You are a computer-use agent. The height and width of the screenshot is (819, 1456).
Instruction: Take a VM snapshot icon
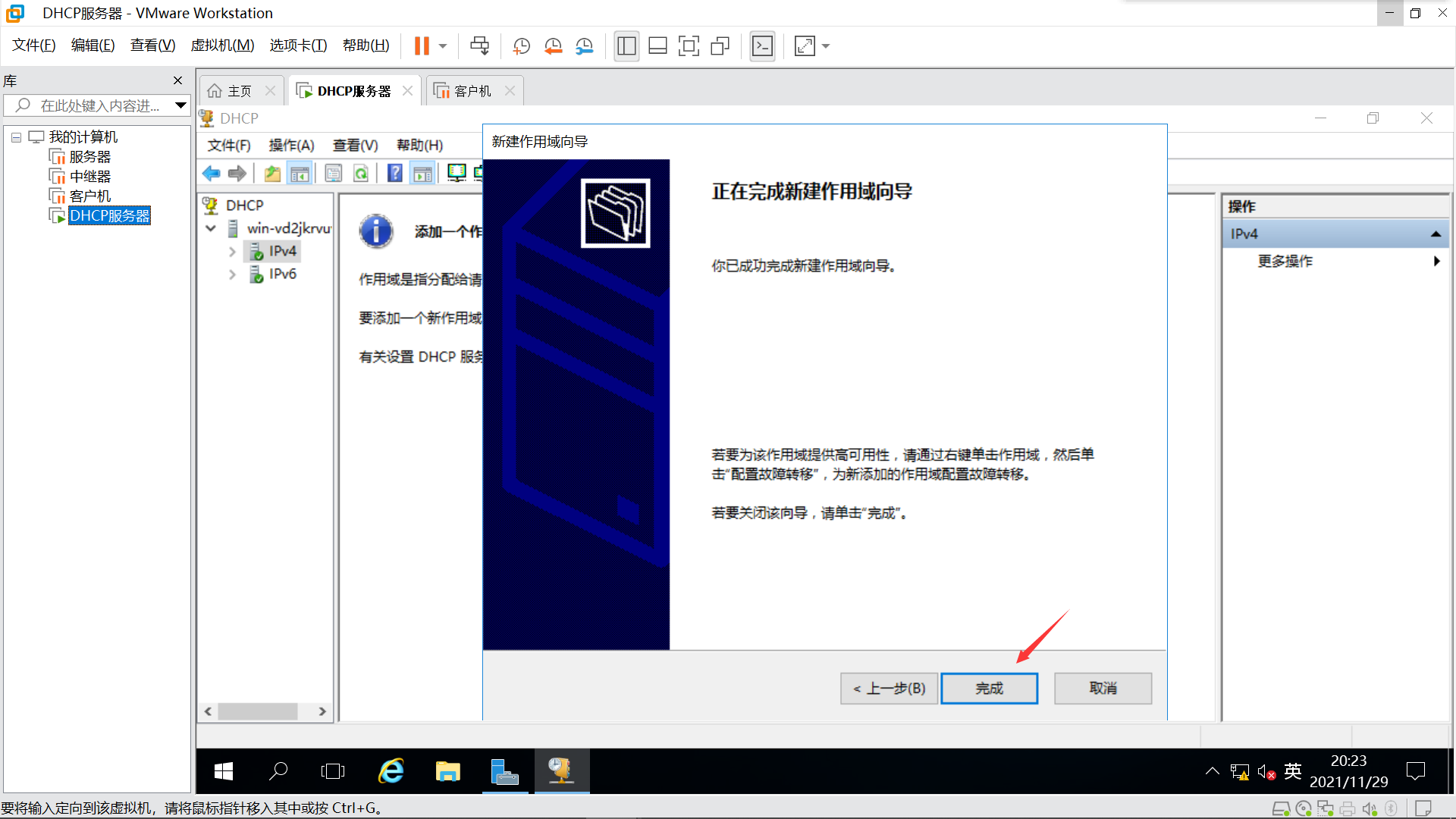click(x=521, y=46)
